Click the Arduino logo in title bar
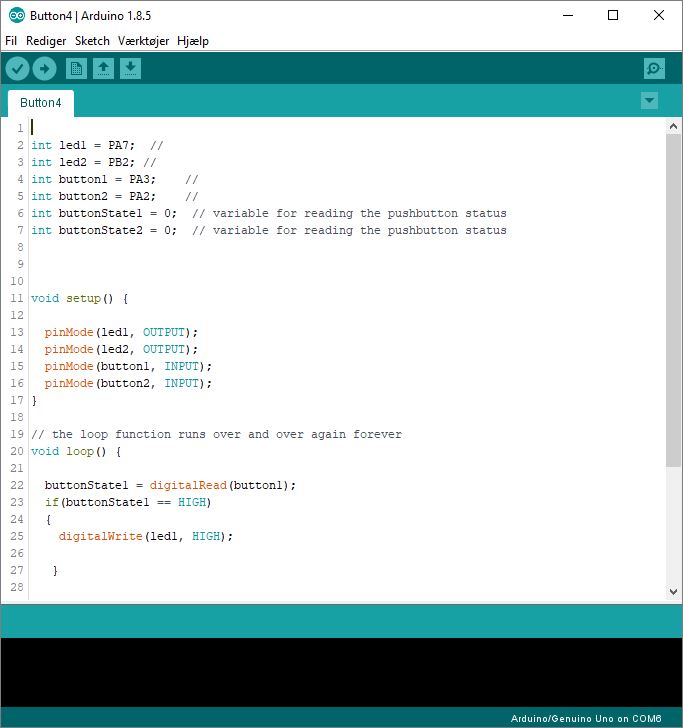Viewport: 683px width, 728px height. [x=17, y=15]
